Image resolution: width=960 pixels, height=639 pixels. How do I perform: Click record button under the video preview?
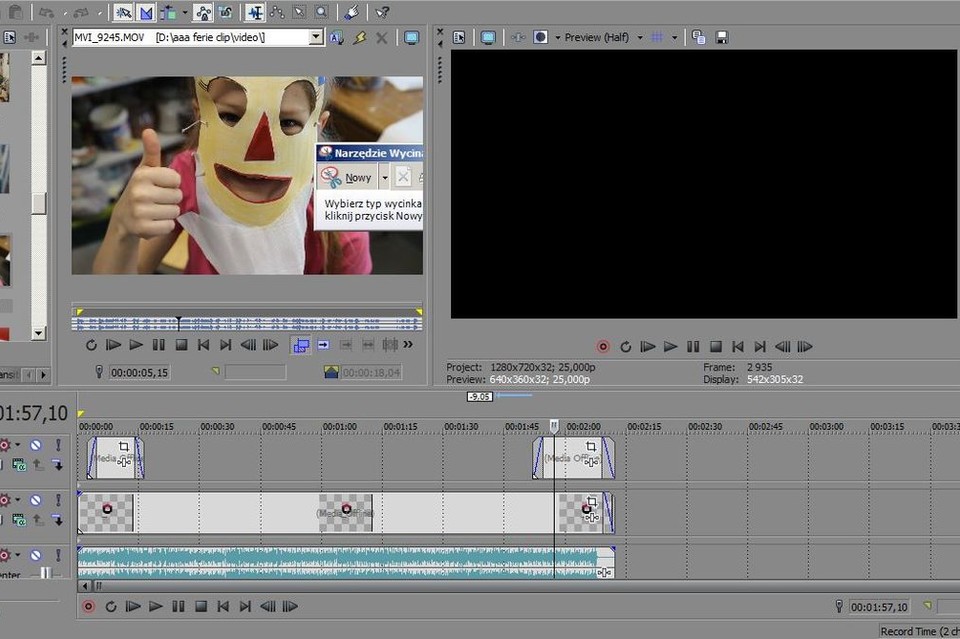603,347
